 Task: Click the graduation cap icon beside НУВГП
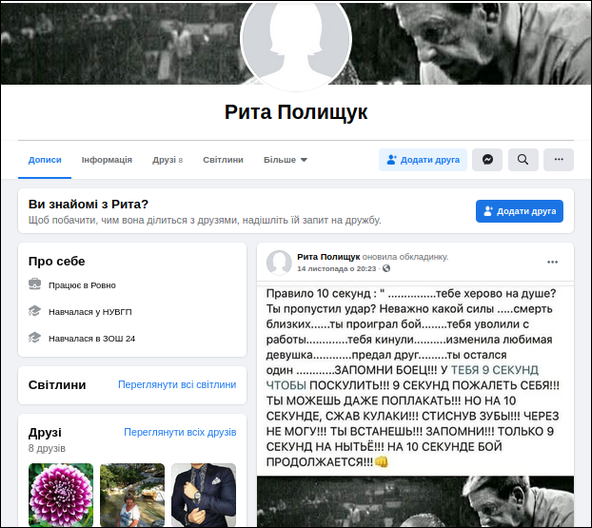pyautogui.click(x=35, y=311)
